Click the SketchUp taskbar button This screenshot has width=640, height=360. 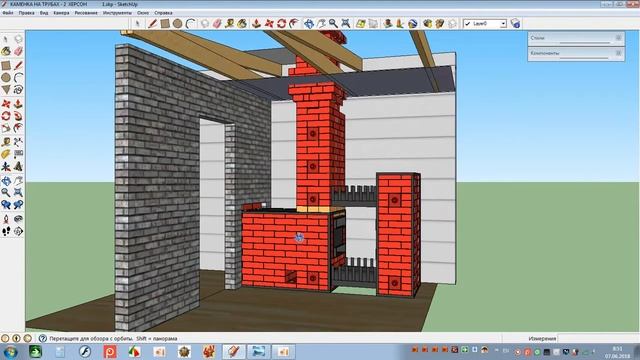pyautogui.click(x=233, y=351)
